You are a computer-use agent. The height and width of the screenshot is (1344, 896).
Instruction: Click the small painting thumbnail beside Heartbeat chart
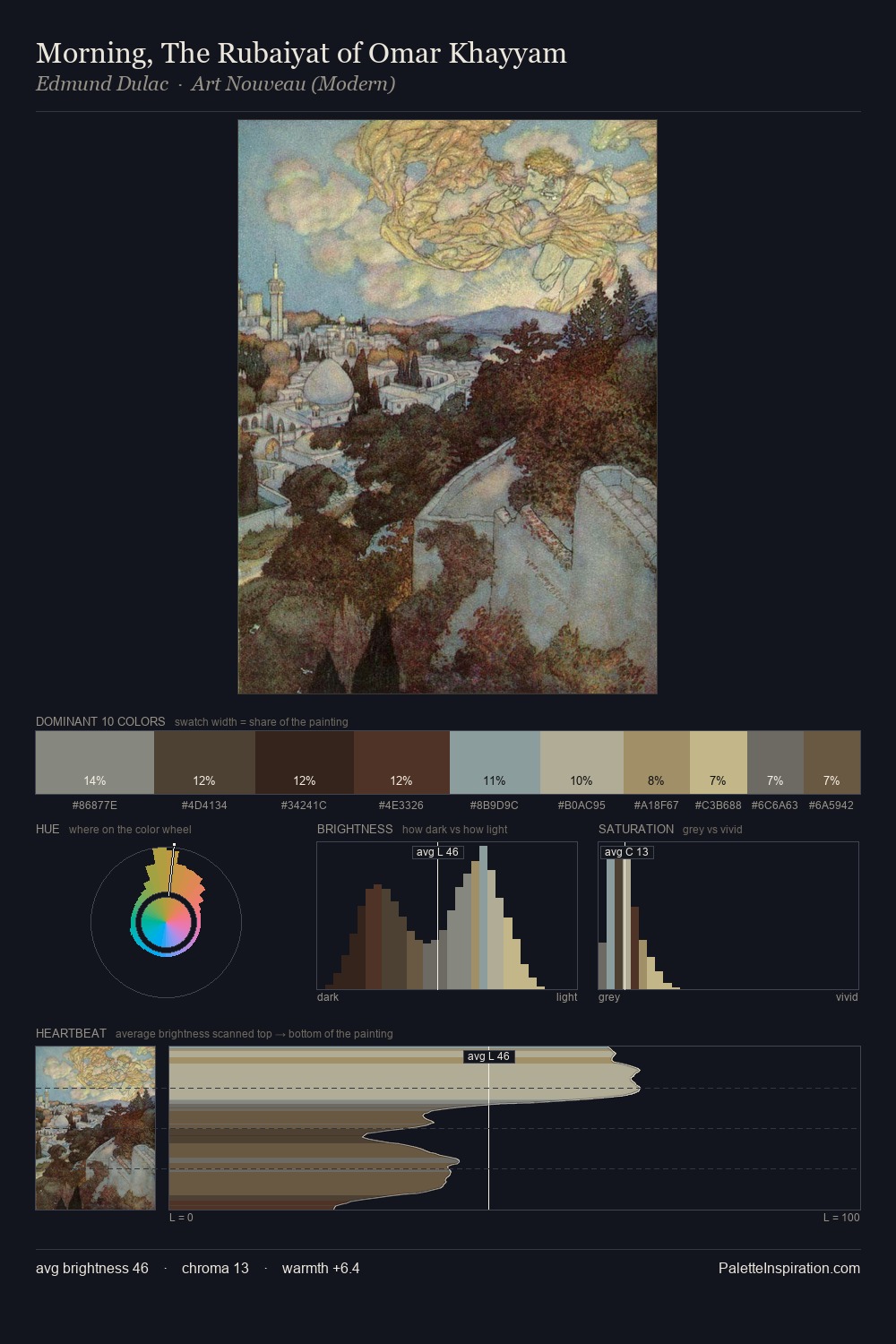(x=95, y=1128)
